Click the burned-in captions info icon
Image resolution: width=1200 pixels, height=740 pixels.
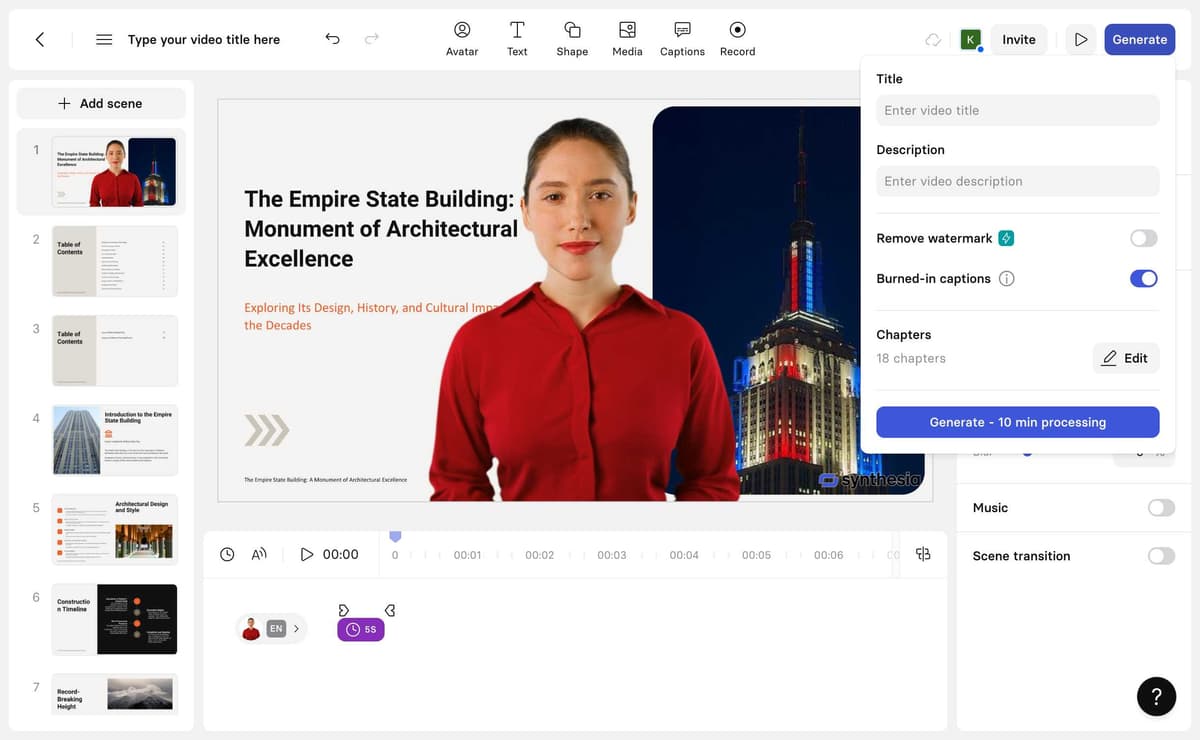click(1007, 279)
